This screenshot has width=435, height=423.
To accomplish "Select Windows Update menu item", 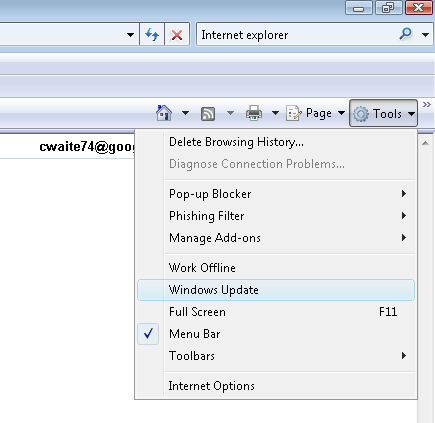I will point(276,290).
